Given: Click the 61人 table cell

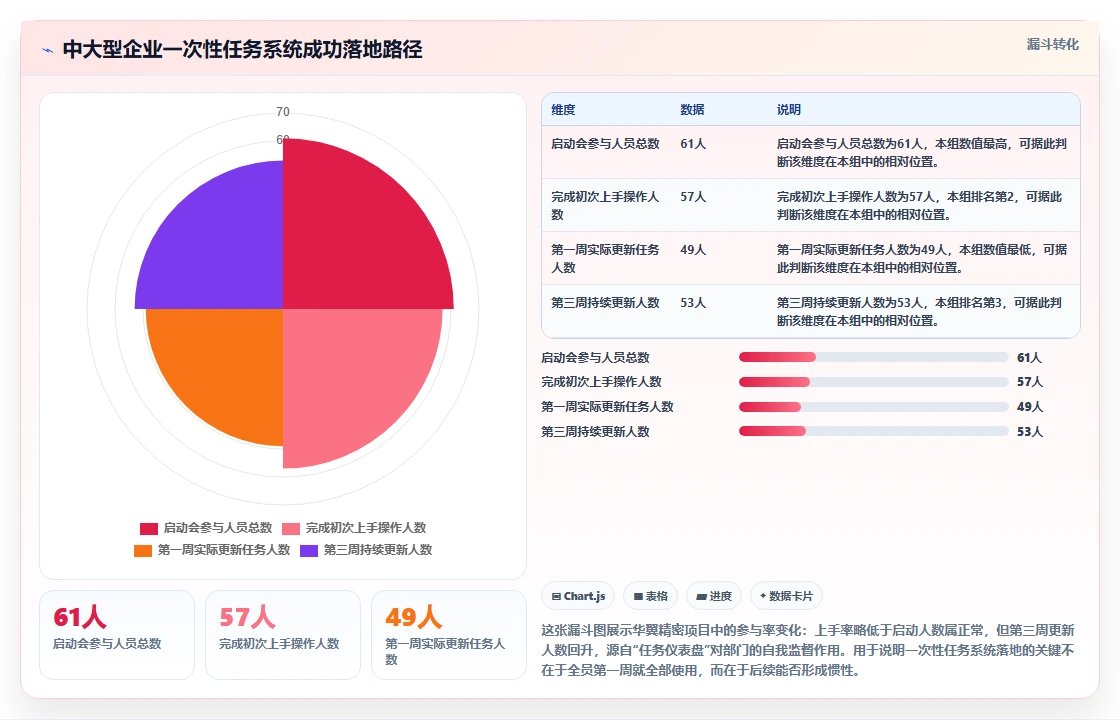Looking at the screenshot, I should [693, 144].
